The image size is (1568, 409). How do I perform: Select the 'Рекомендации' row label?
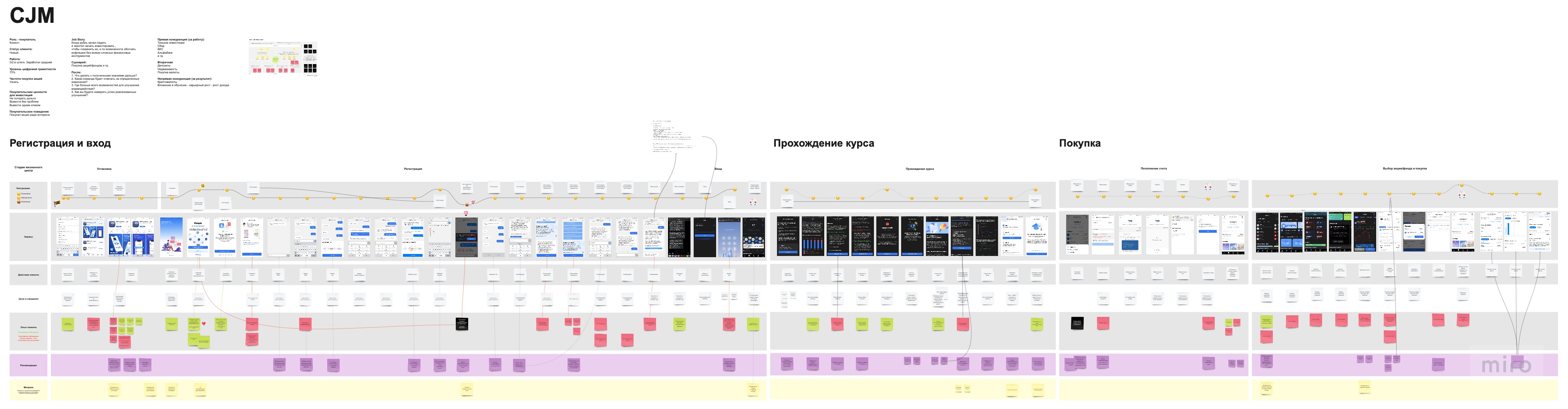[x=28, y=365]
